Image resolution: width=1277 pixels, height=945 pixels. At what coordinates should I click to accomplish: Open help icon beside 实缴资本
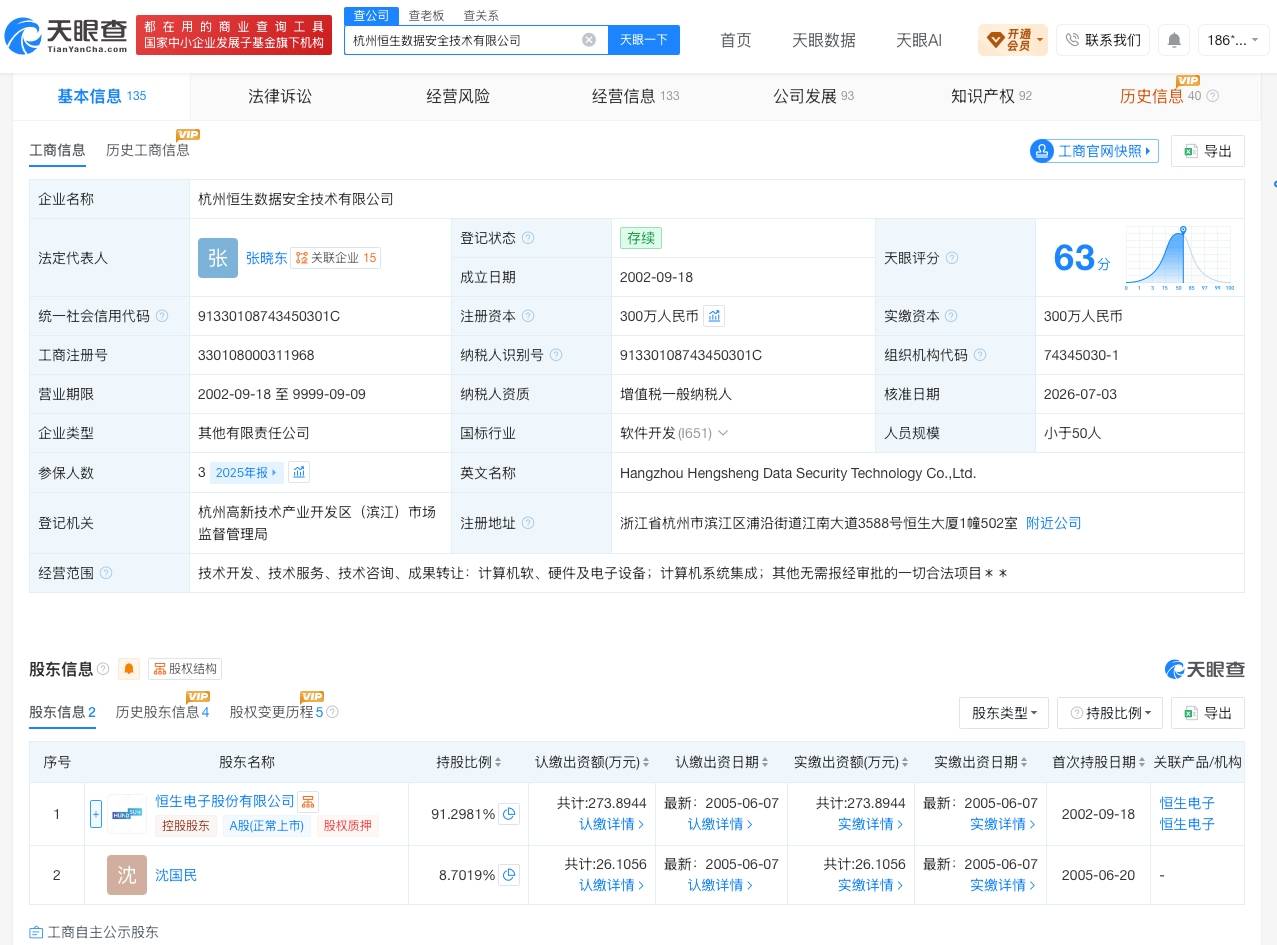click(952, 316)
